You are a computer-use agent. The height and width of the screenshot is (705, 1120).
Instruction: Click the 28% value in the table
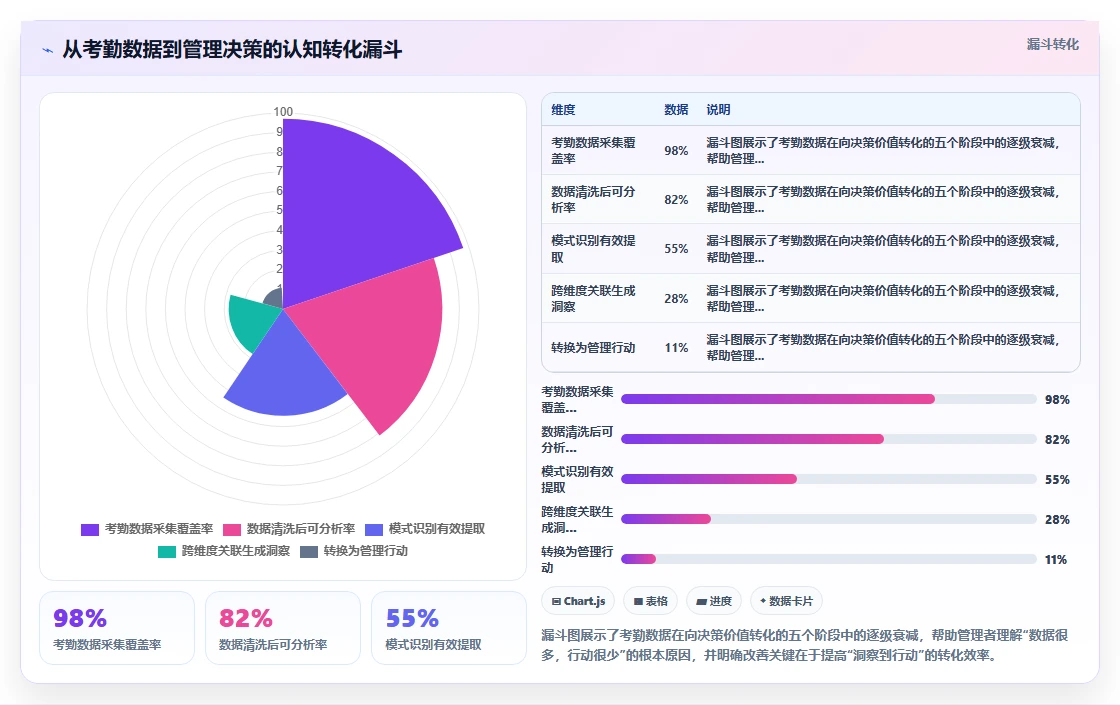[x=676, y=299]
